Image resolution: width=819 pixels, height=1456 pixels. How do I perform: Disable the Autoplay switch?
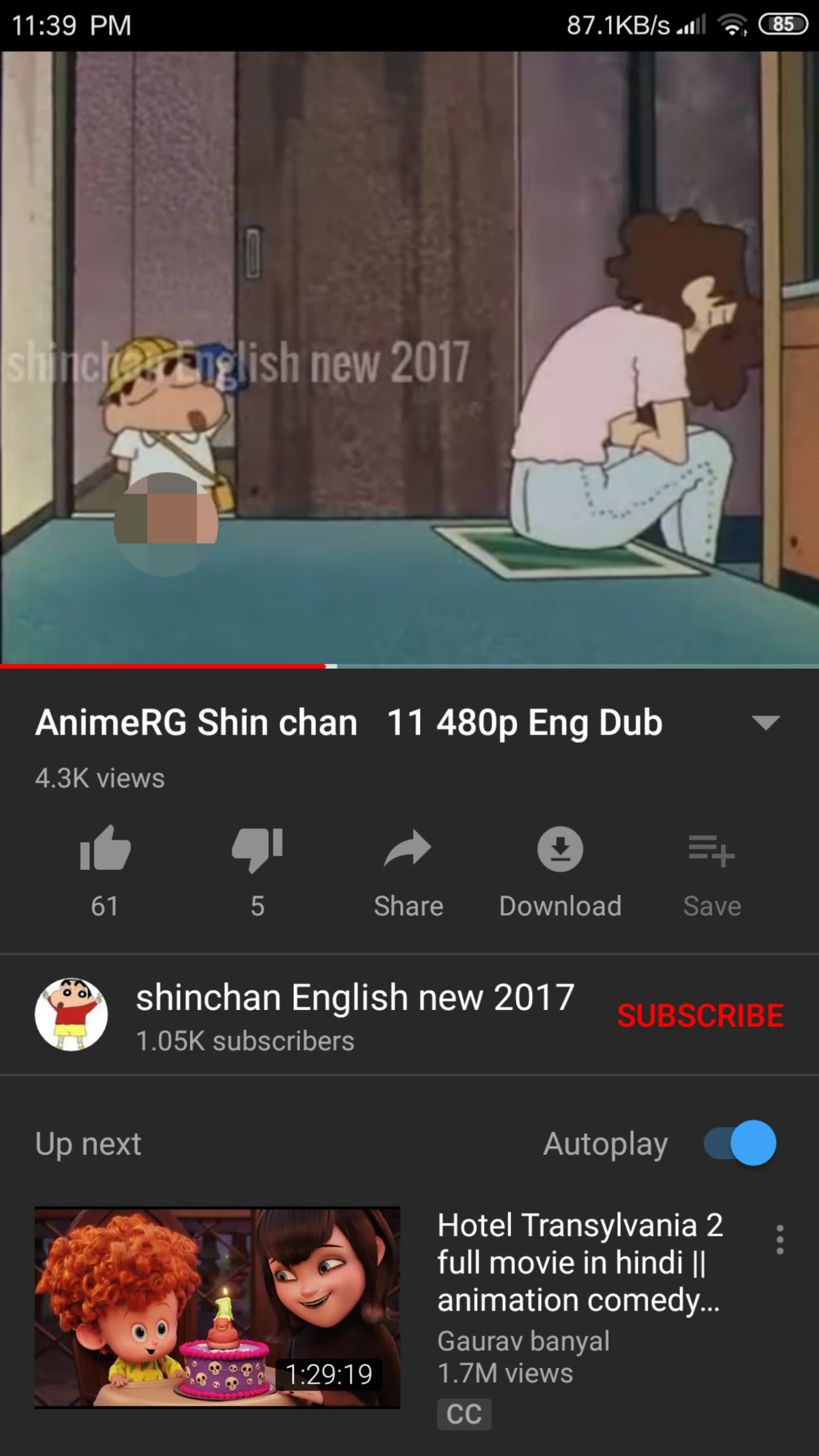pyautogui.click(x=740, y=1142)
